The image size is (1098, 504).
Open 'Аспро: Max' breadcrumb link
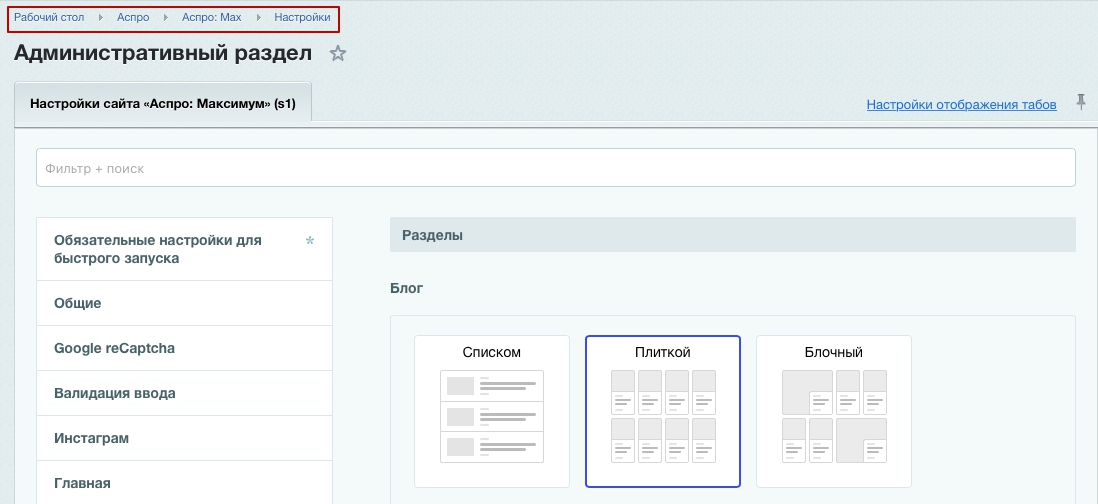[211, 18]
